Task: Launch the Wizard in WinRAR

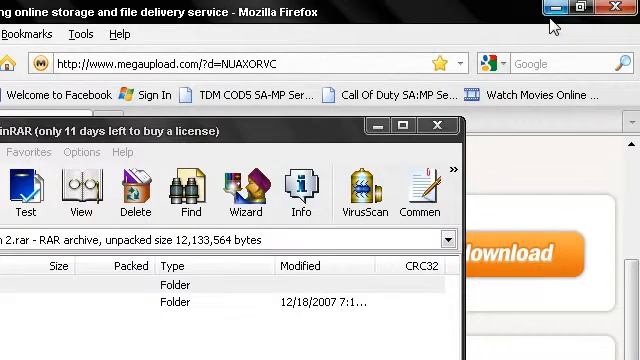Action: [246, 193]
